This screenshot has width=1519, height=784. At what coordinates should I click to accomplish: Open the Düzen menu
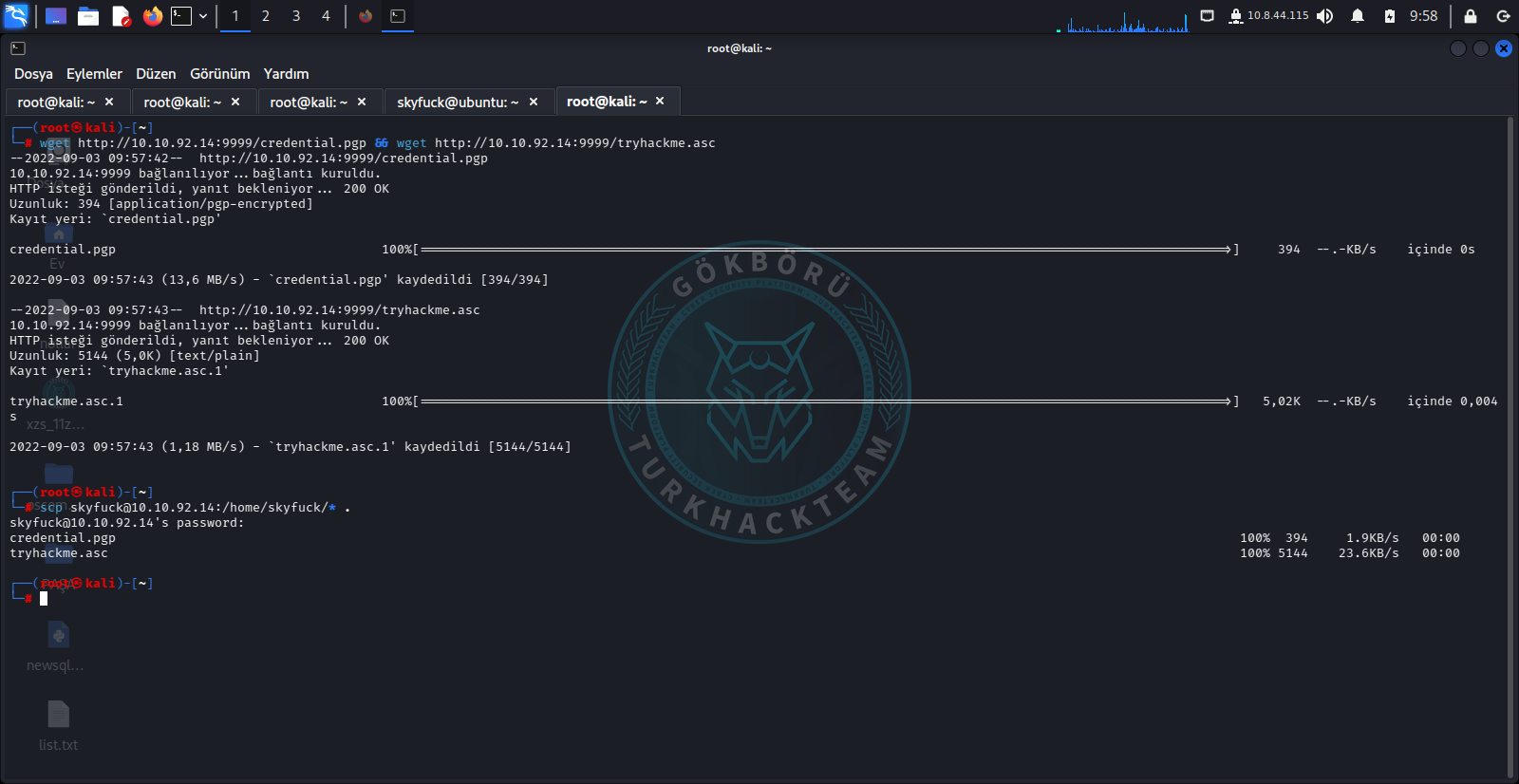tap(156, 74)
